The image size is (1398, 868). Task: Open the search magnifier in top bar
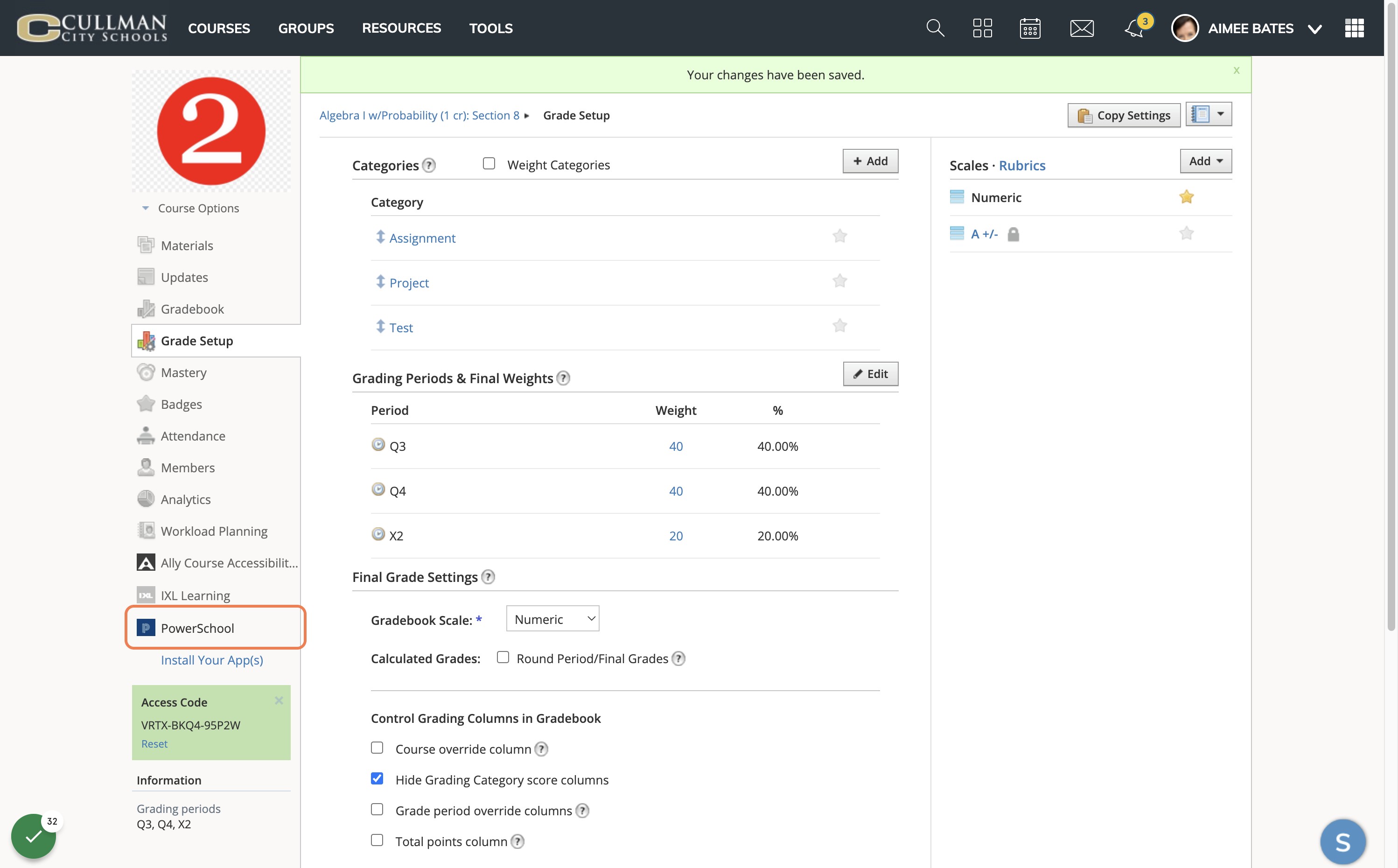click(x=935, y=28)
